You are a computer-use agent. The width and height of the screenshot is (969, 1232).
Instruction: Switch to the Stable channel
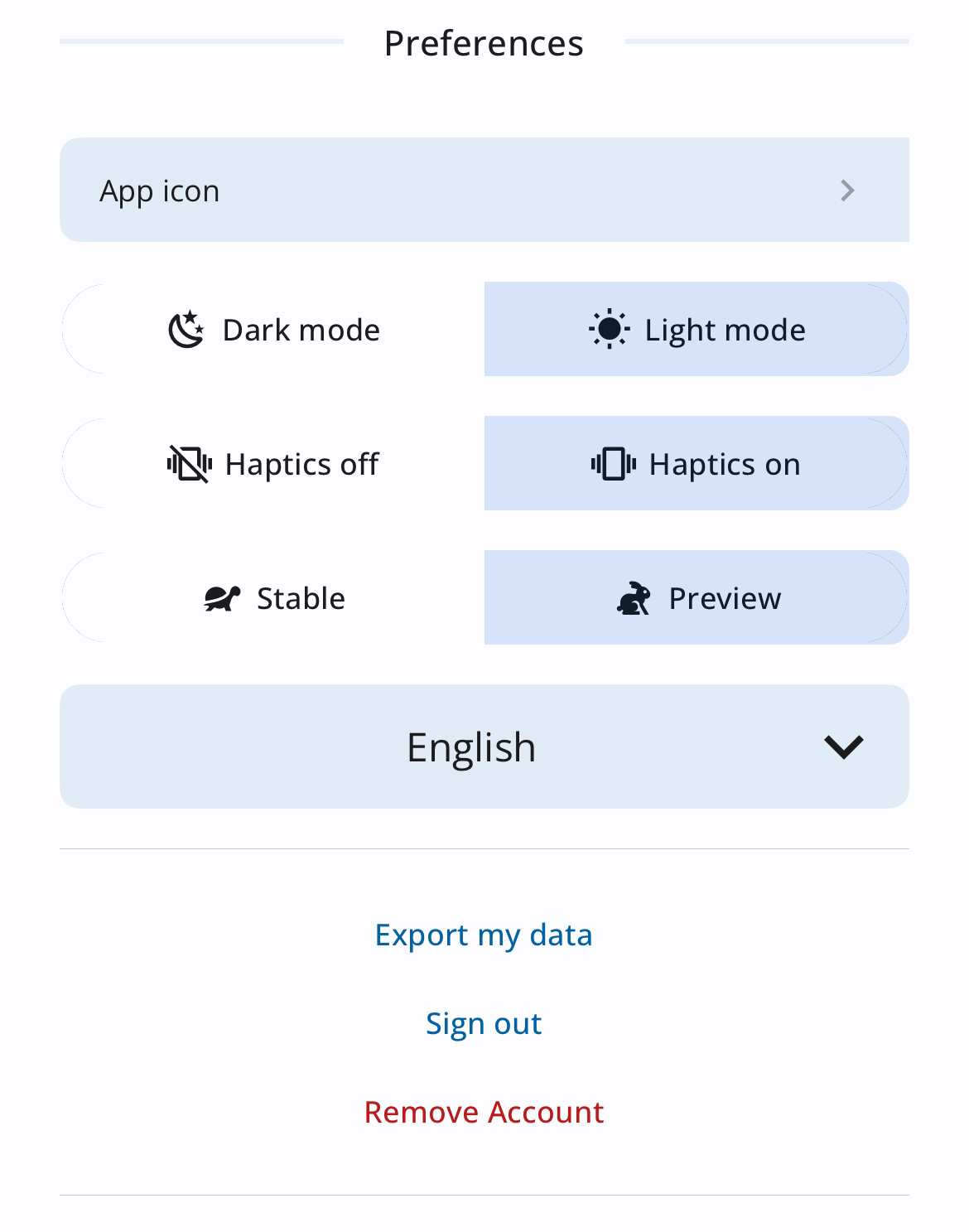pyautogui.click(x=272, y=597)
